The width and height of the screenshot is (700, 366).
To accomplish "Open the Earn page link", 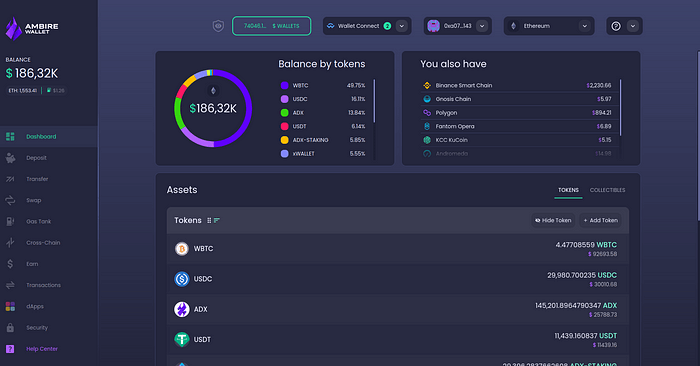I will [32, 264].
